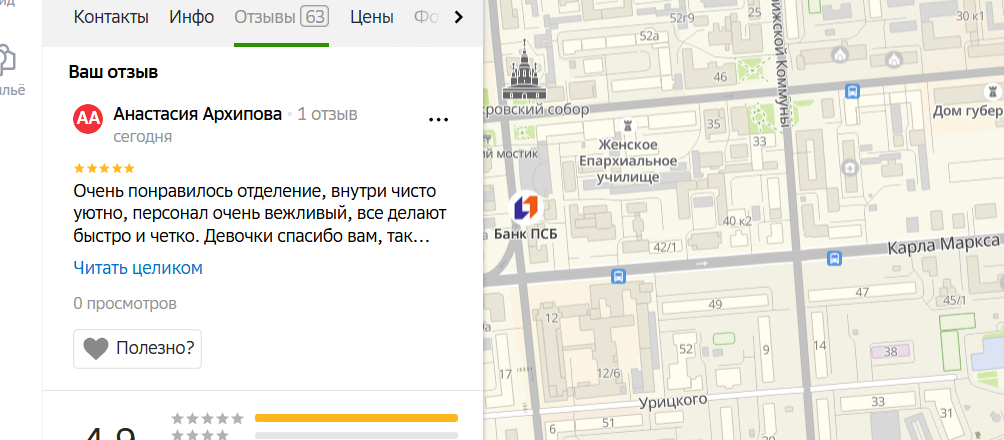This screenshot has height=440, width=1004.
Task: Click the Карла Маркса street label
Action: tap(944, 245)
